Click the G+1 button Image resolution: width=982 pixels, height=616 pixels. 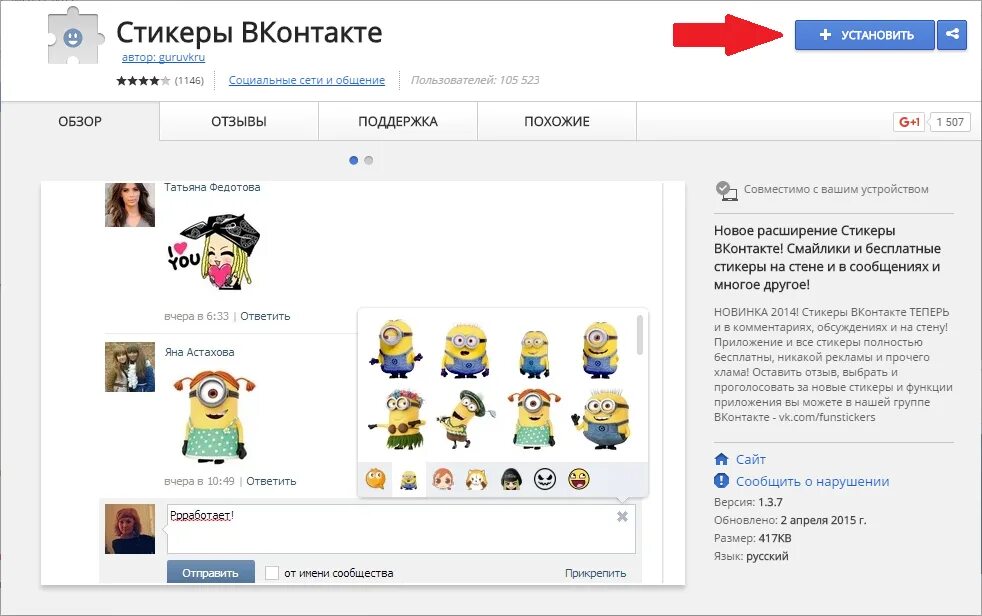[x=909, y=122]
